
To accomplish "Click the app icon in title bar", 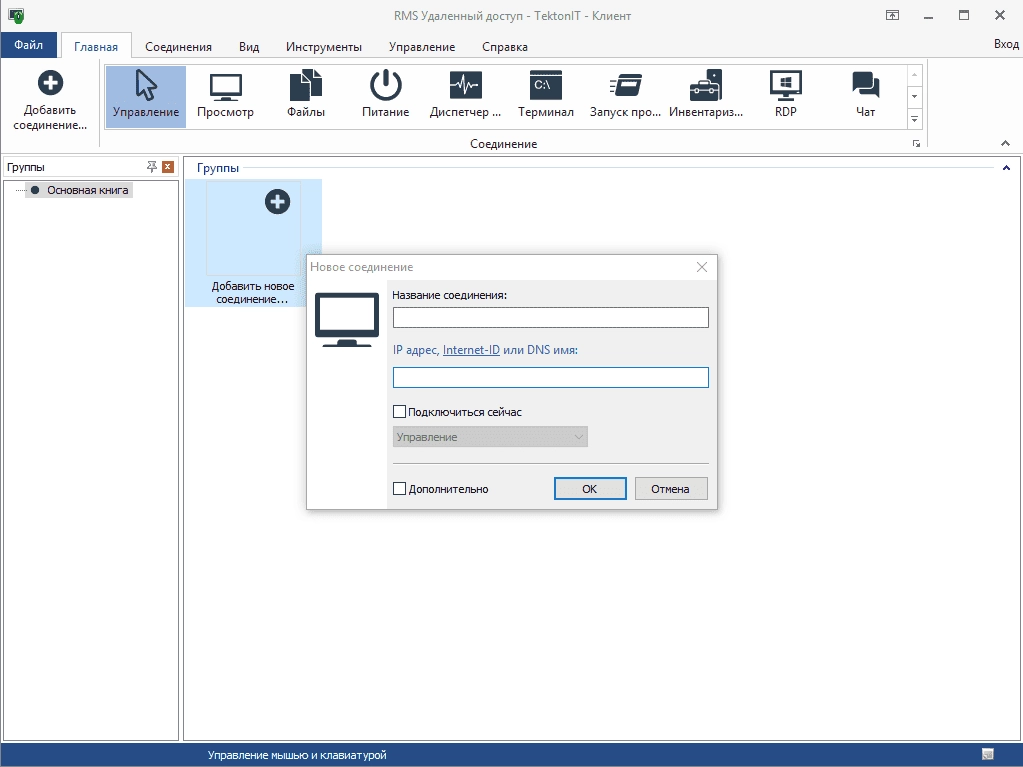I will tap(16, 15).
